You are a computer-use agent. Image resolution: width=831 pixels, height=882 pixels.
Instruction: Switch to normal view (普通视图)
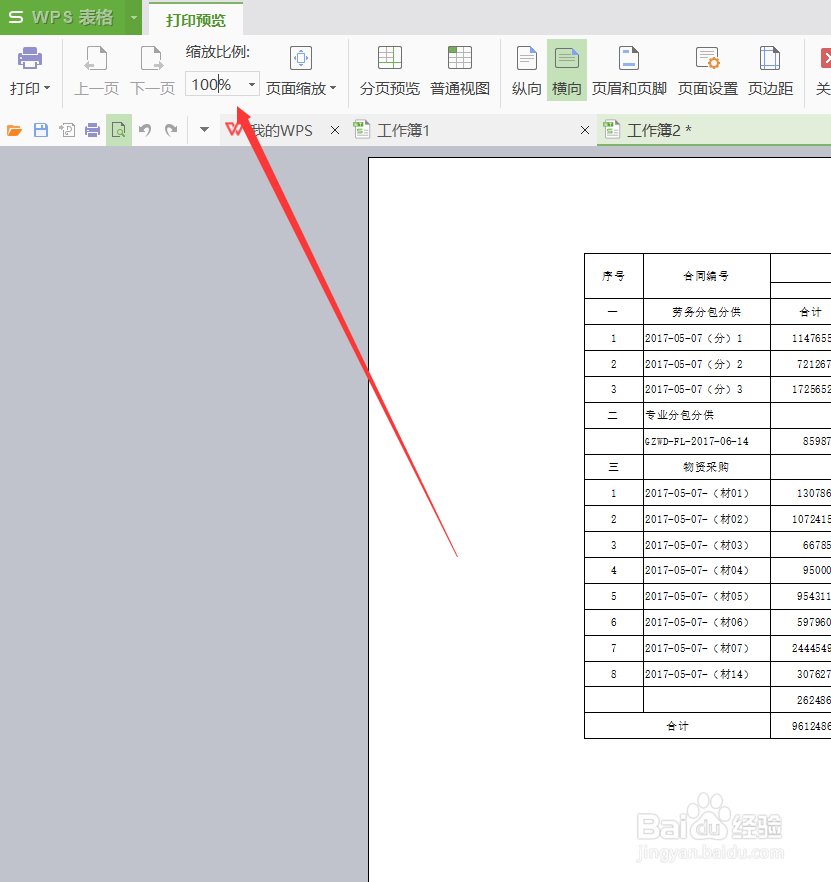(460, 70)
